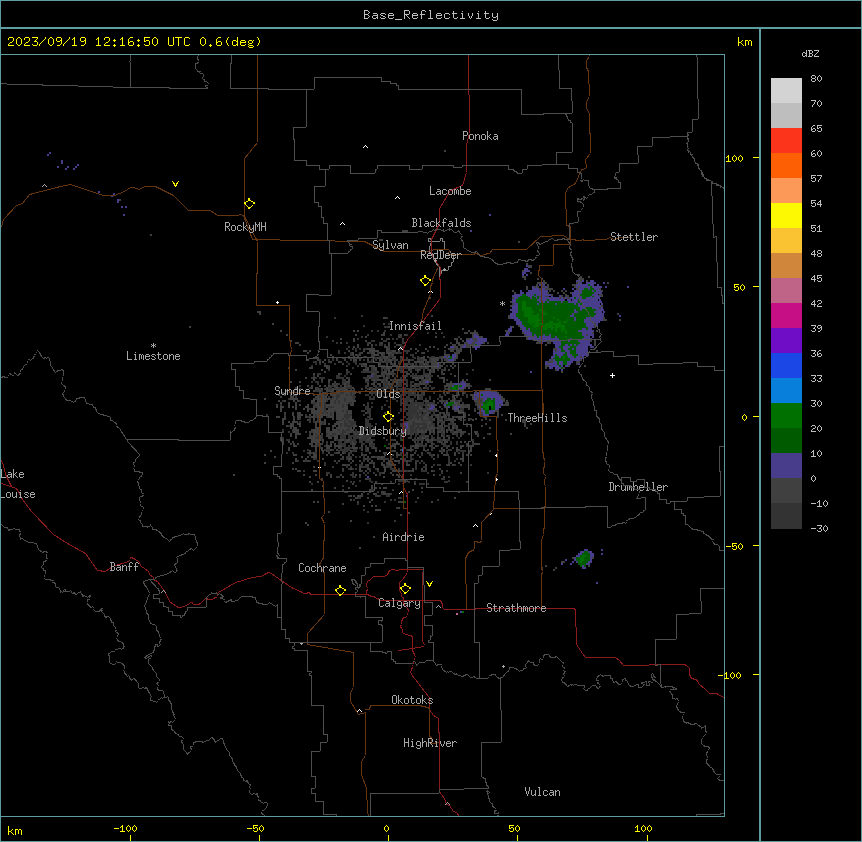This screenshot has height=842, width=862.
Task: Pick the orange 57-60 dBZ legend swatch
Action: pyautogui.click(x=786, y=165)
